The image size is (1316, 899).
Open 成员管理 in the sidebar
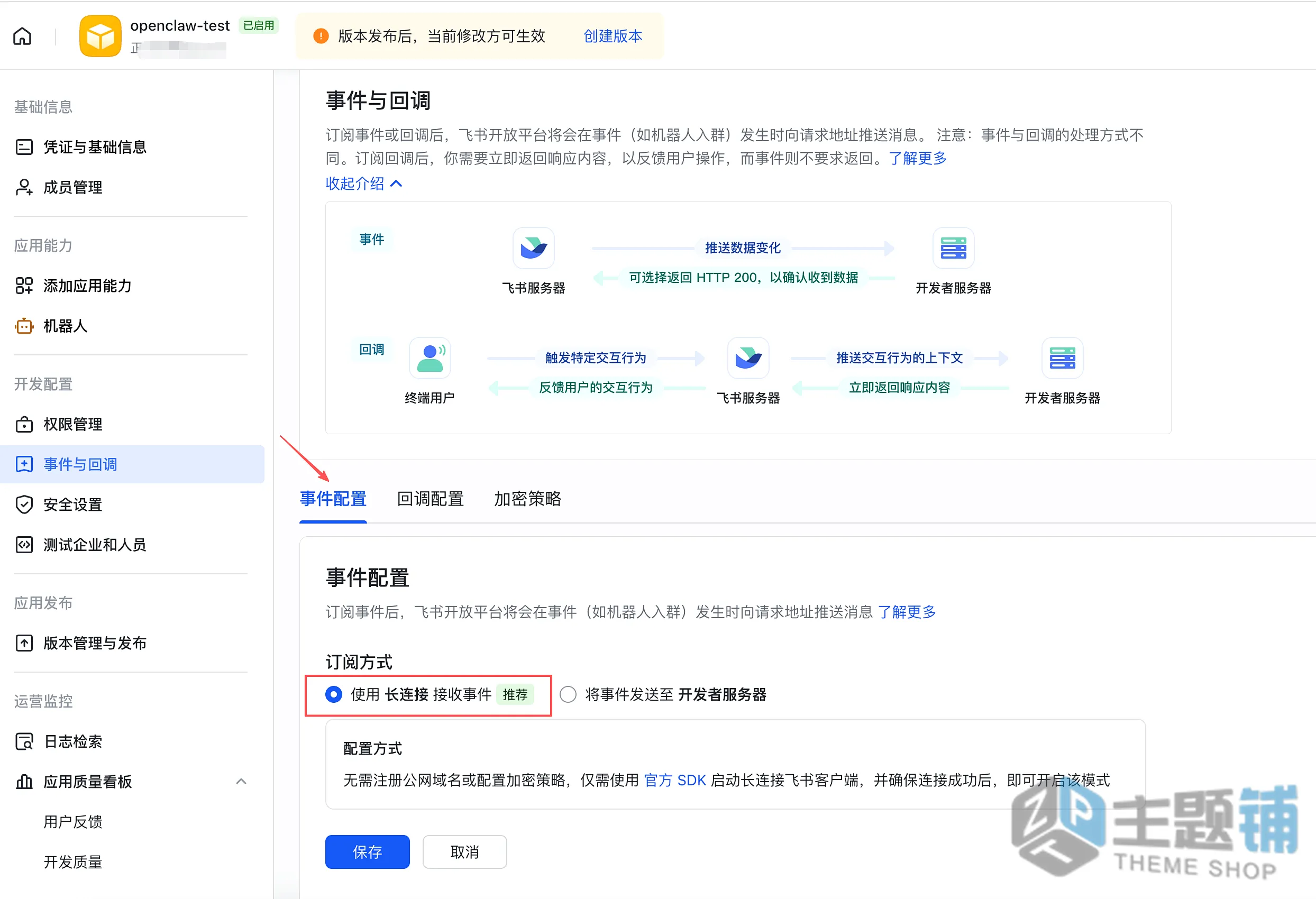[x=73, y=187]
